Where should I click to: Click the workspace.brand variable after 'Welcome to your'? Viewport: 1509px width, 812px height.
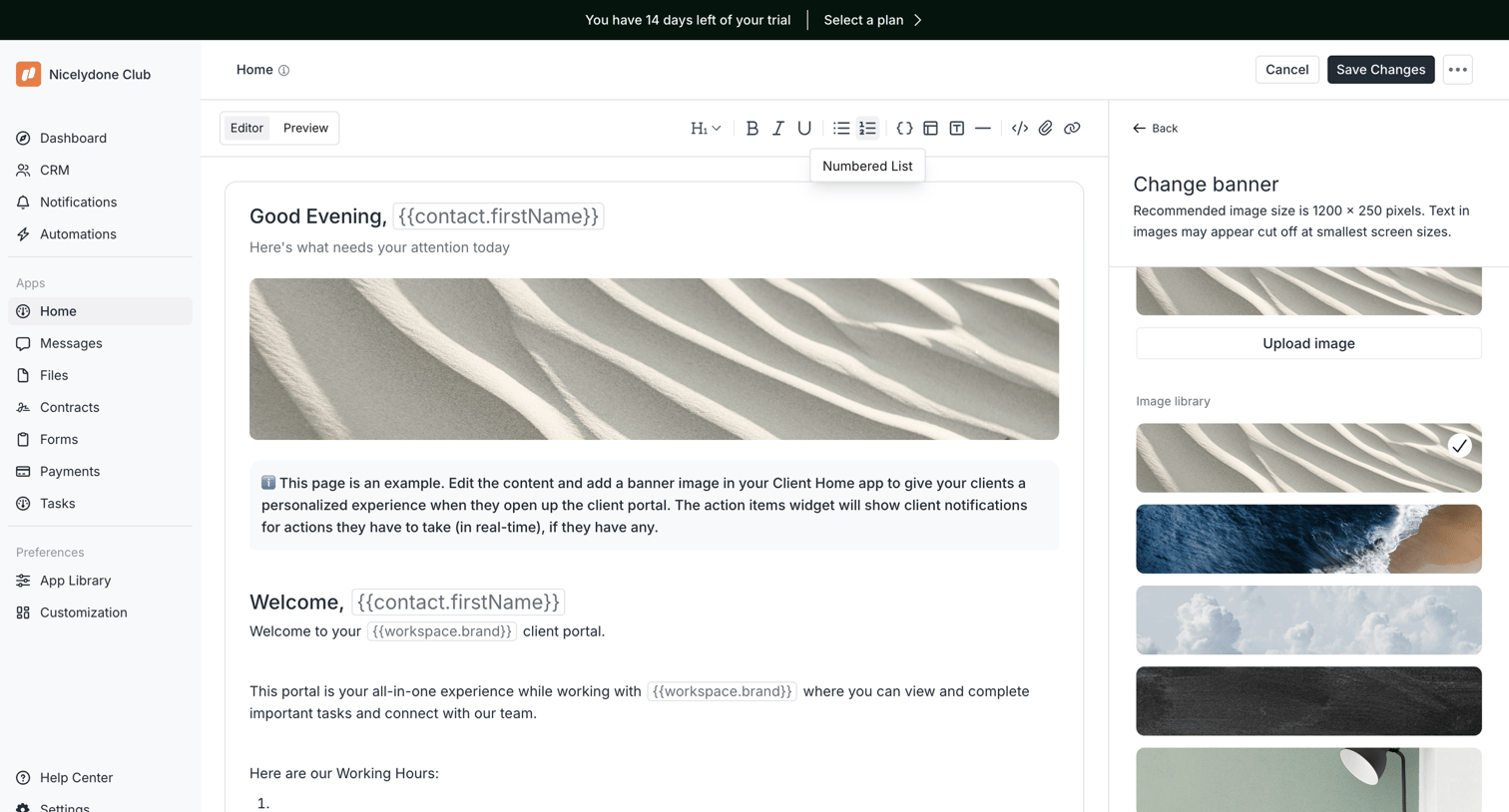(442, 631)
